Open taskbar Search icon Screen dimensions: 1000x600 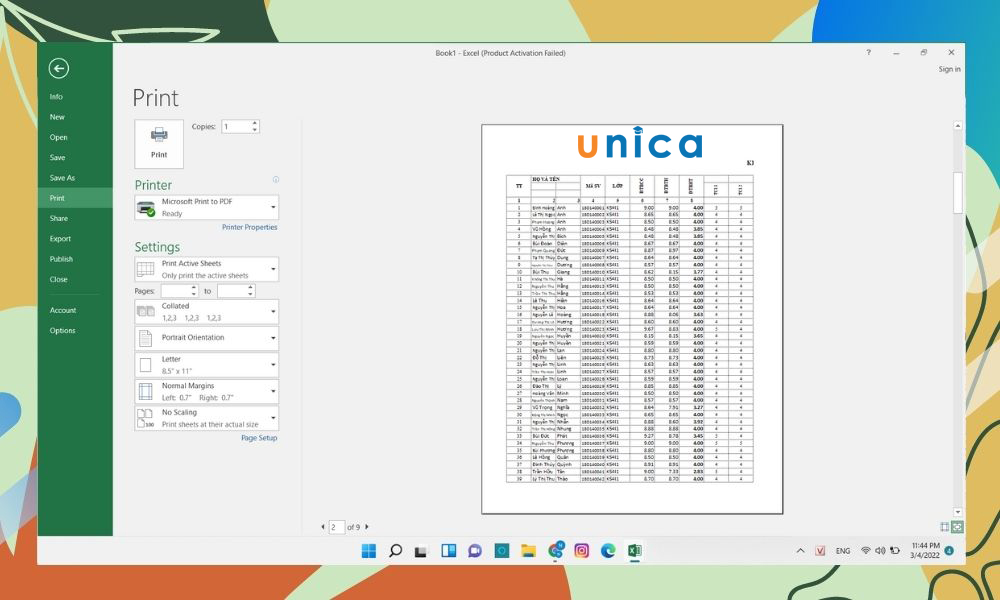tap(395, 550)
